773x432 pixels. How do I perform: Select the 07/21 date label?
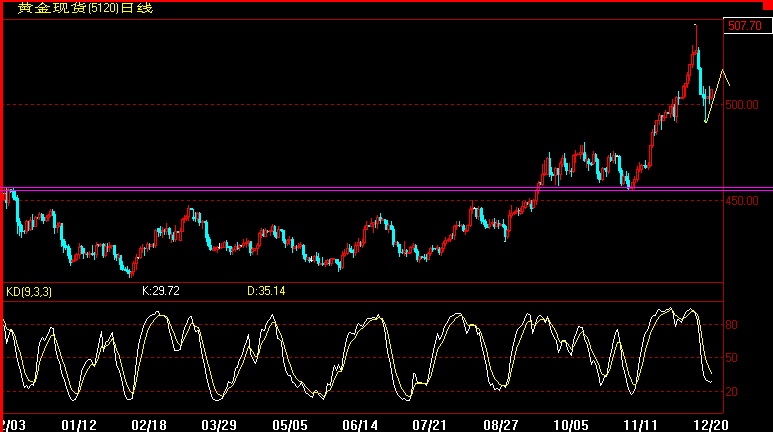tap(429, 425)
